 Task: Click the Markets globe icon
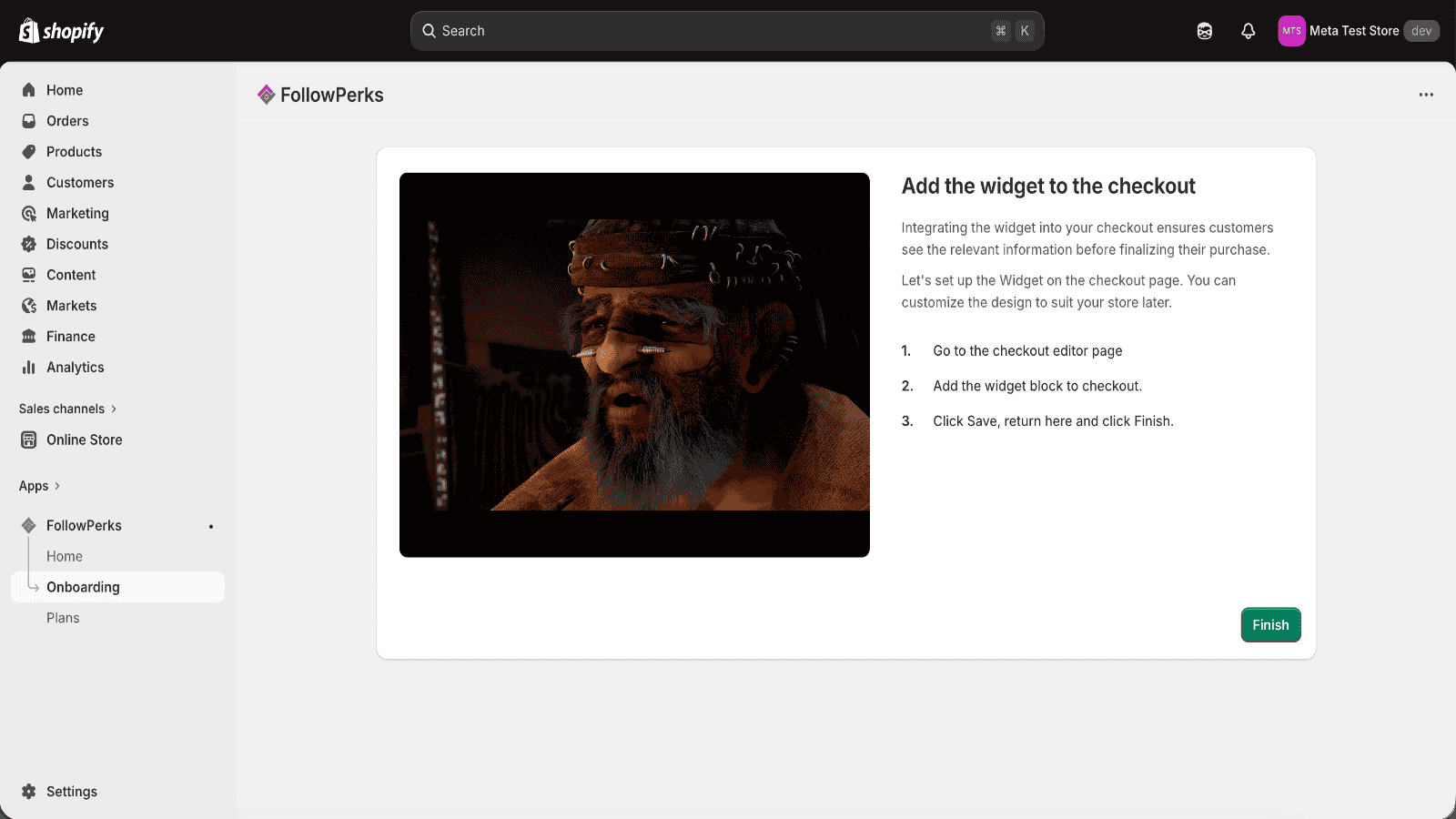tap(29, 306)
